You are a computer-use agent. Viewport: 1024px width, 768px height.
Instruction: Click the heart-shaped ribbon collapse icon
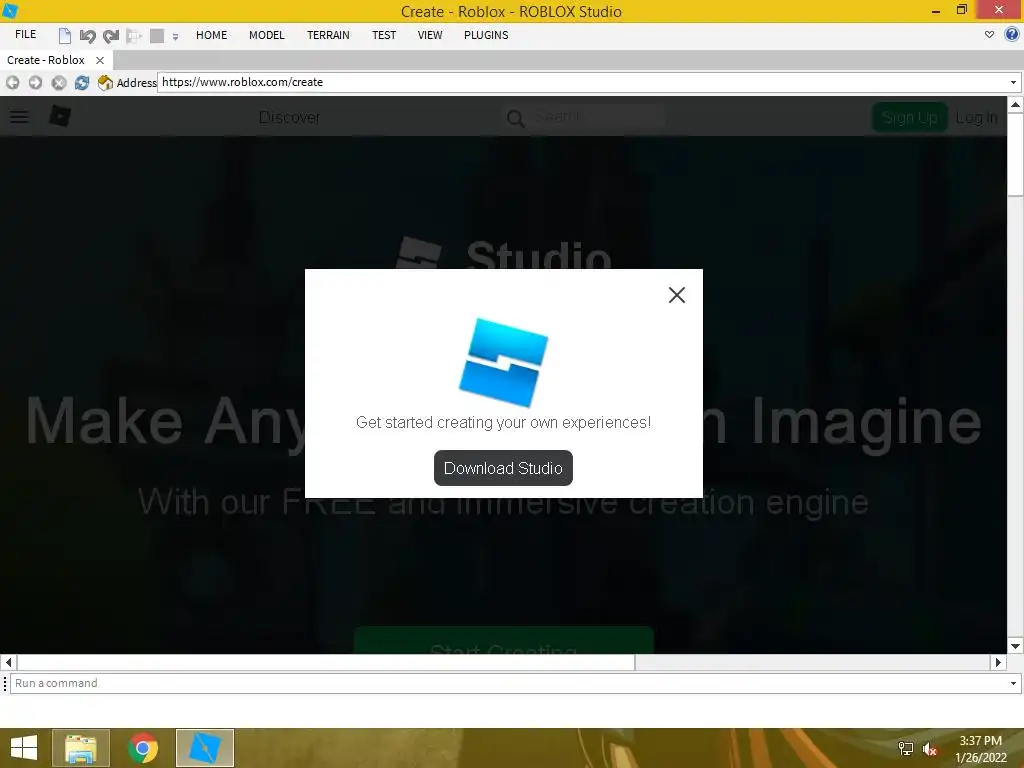point(989,35)
